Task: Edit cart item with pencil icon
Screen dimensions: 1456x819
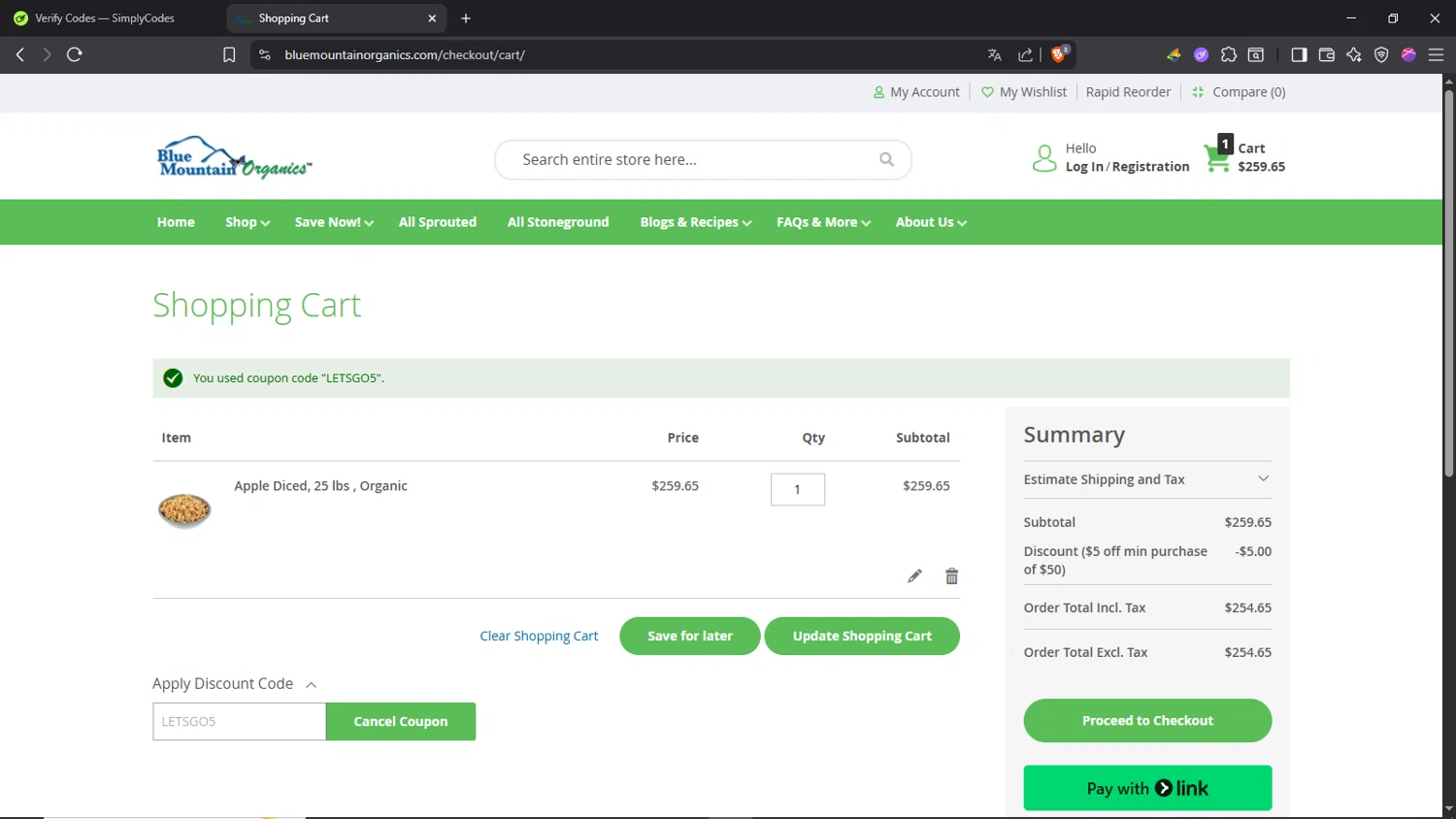Action: click(914, 576)
